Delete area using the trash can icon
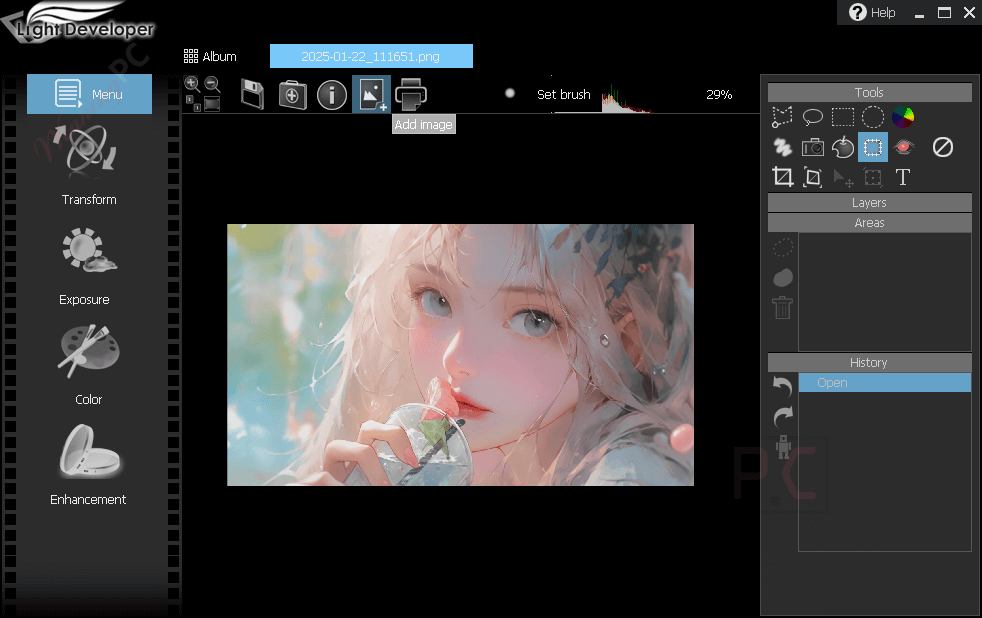The height and width of the screenshot is (618, 982). pyautogui.click(x=782, y=307)
